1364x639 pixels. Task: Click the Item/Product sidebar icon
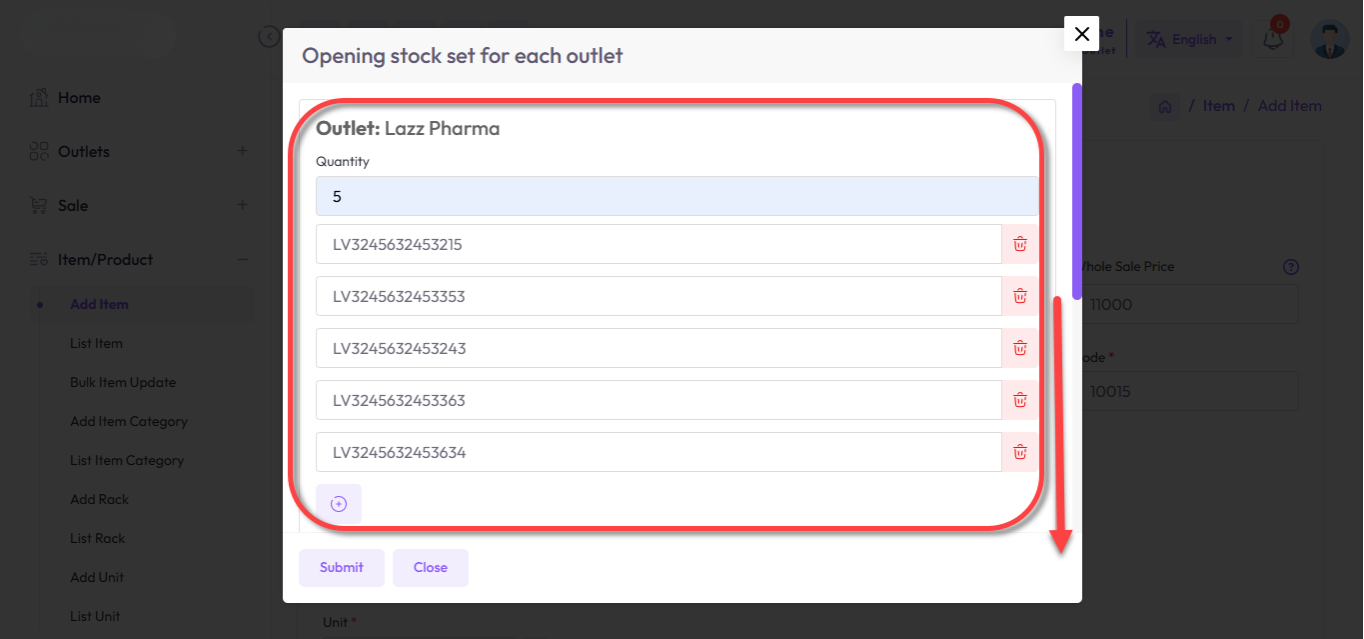pyautogui.click(x=39, y=259)
